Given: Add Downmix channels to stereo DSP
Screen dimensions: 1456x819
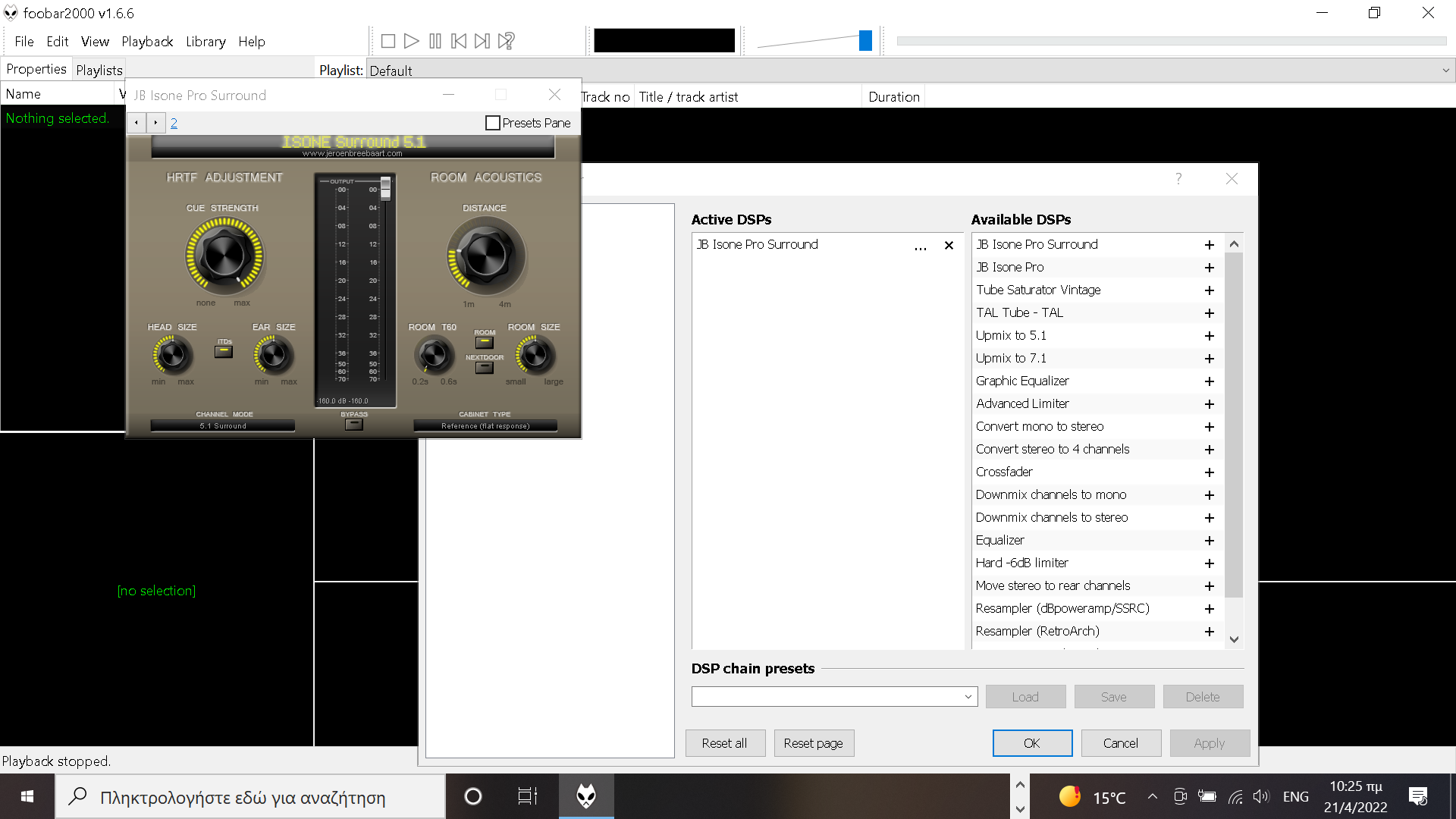Looking at the screenshot, I should point(1210,518).
